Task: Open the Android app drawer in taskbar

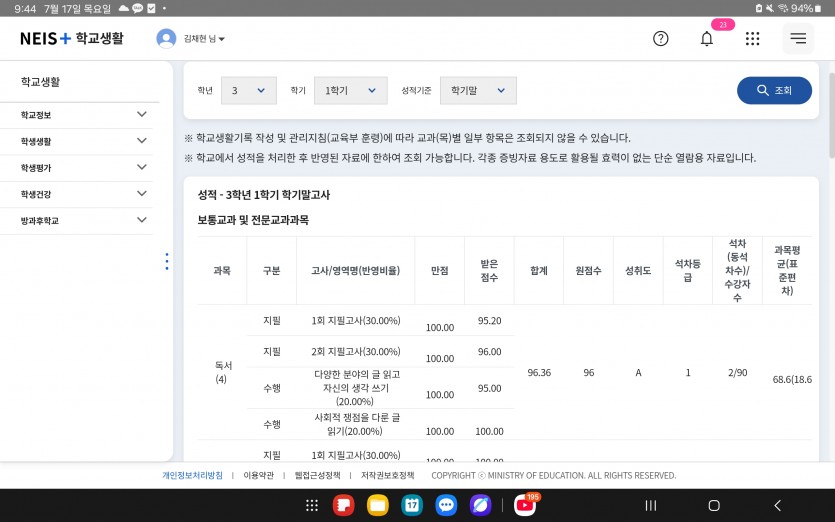Action: [x=312, y=505]
